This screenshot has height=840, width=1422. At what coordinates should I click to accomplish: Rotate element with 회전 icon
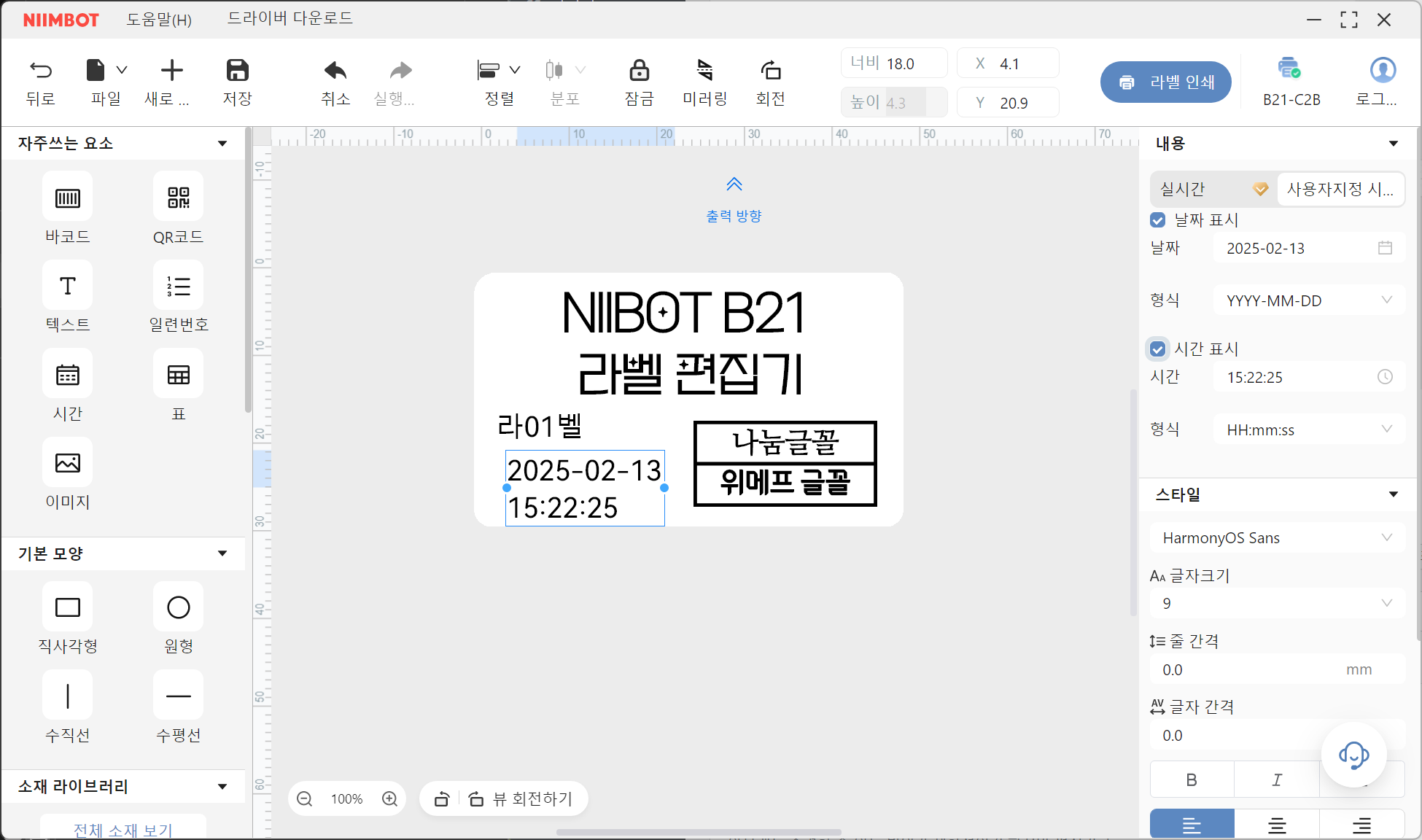point(771,70)
